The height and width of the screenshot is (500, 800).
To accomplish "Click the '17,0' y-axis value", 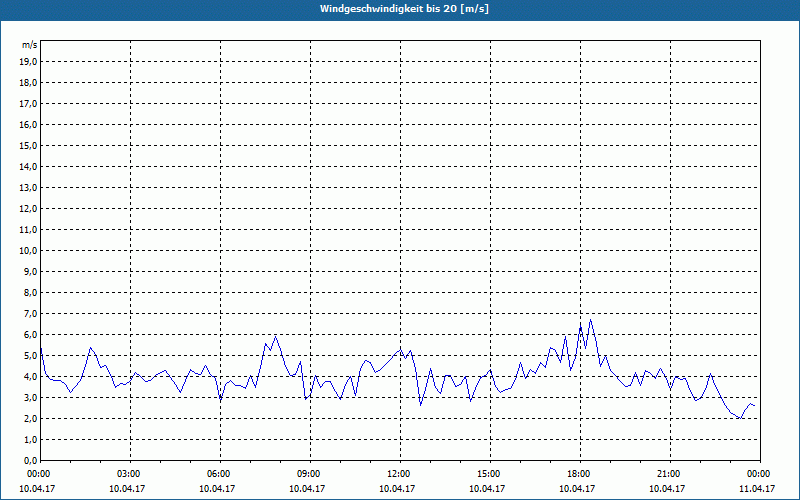I will tap(29, 104).
